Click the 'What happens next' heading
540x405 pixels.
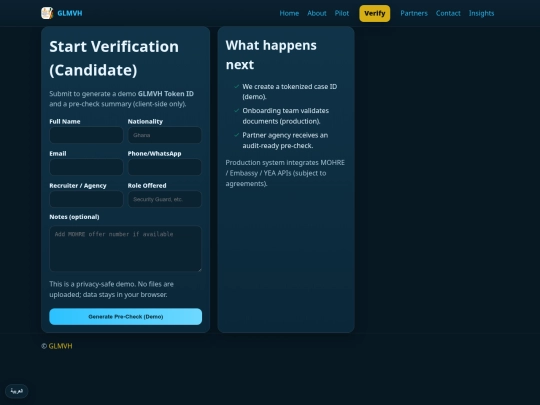pyautogui.click(x=271, y=55)
